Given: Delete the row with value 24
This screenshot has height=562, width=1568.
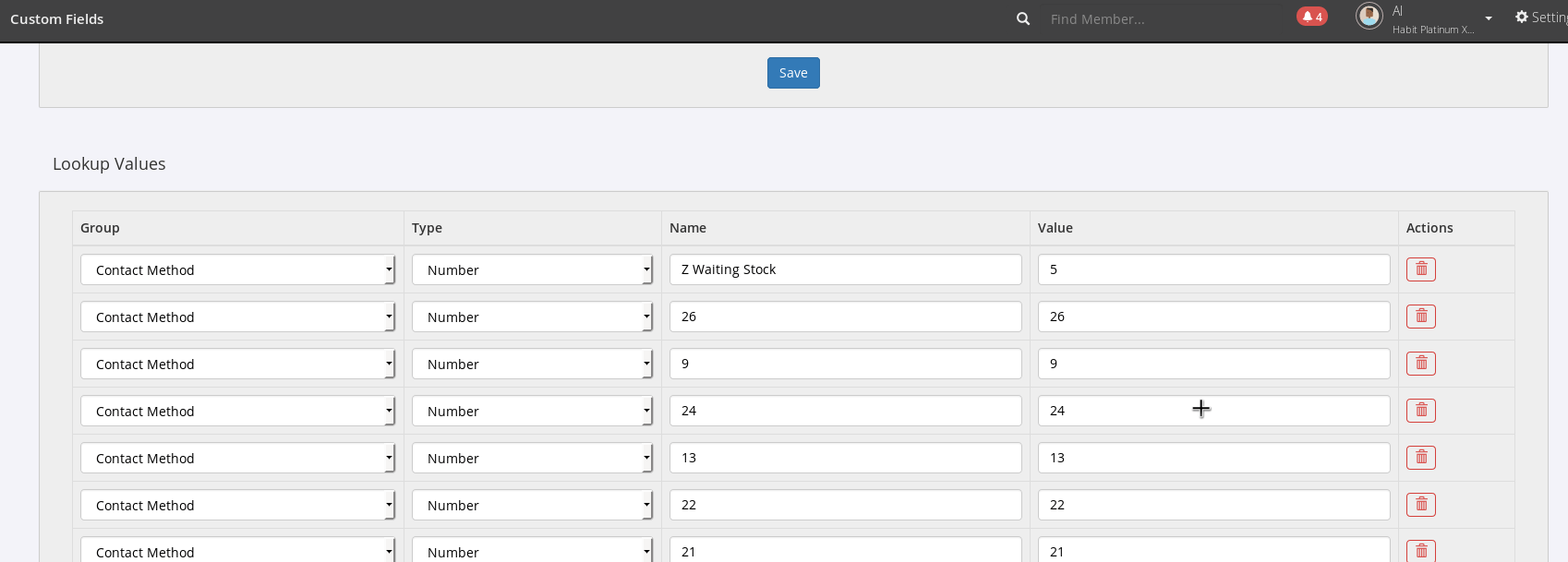Looking at the screenshot, I should 1421,411.
